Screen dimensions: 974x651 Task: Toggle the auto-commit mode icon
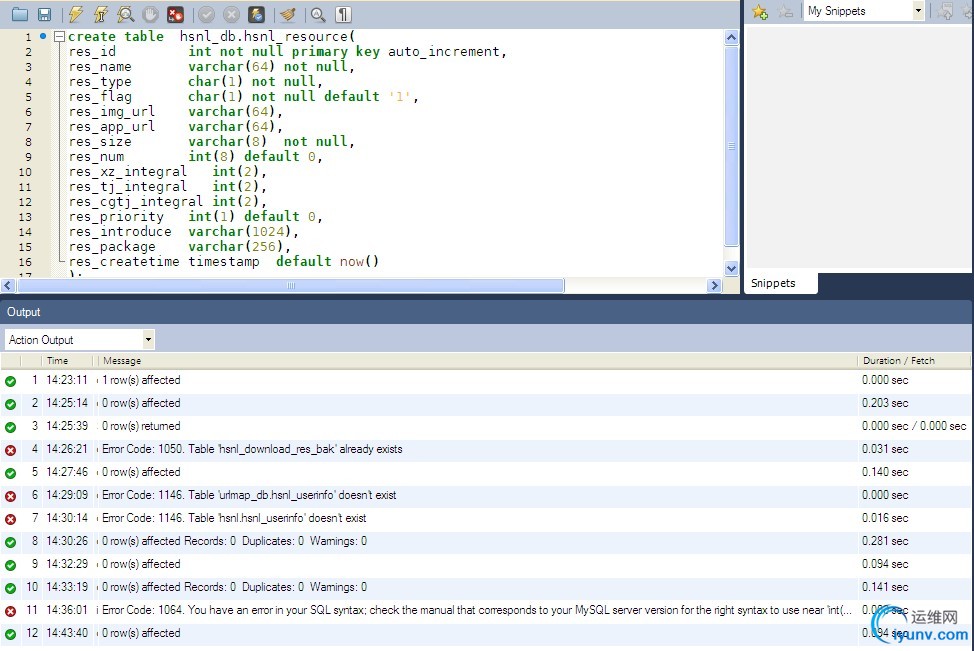[256, 14]
